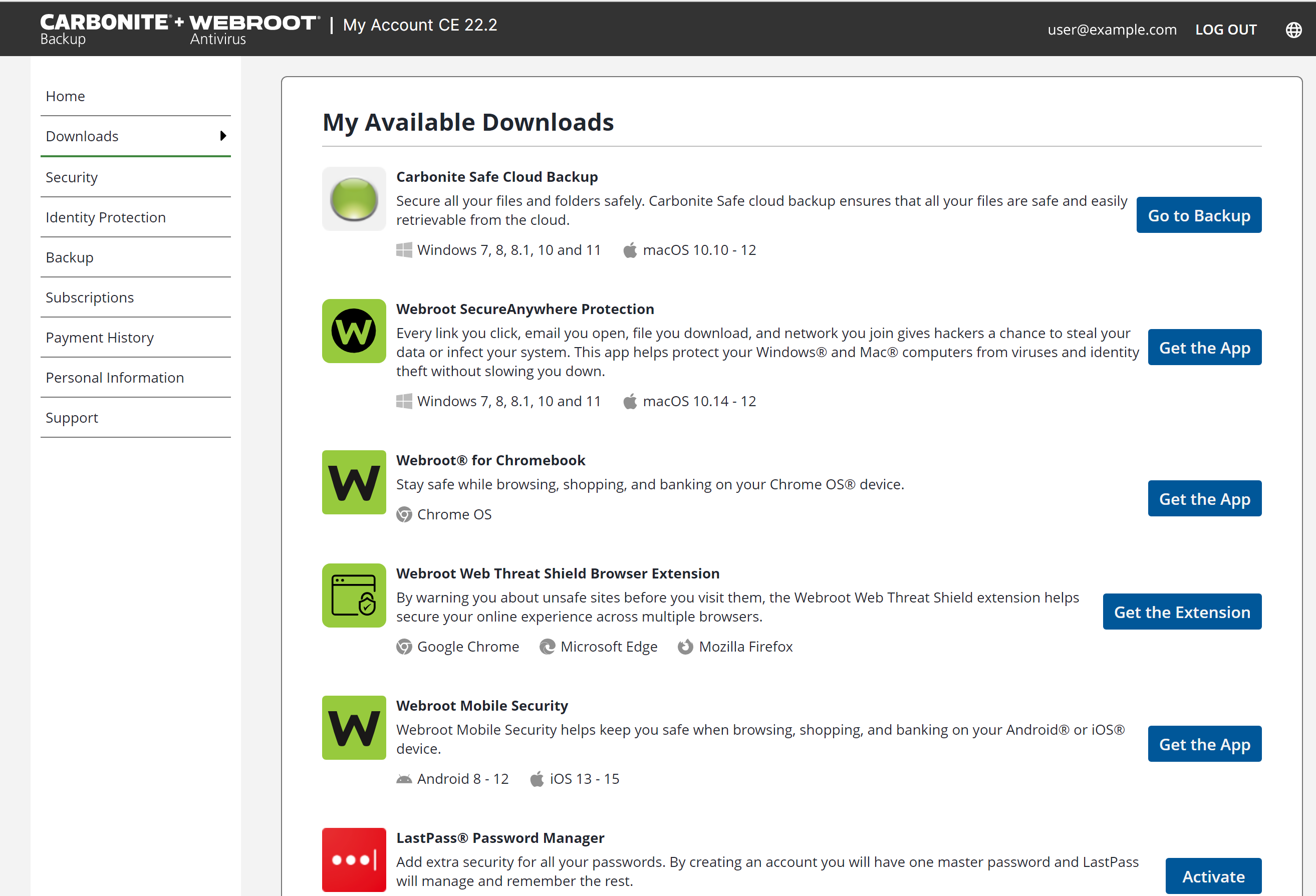This screenshot has width=1316, height=896.
Task: Activate LastPass Password Manager
Action: pyautogui.click(x=1213, y=876)
